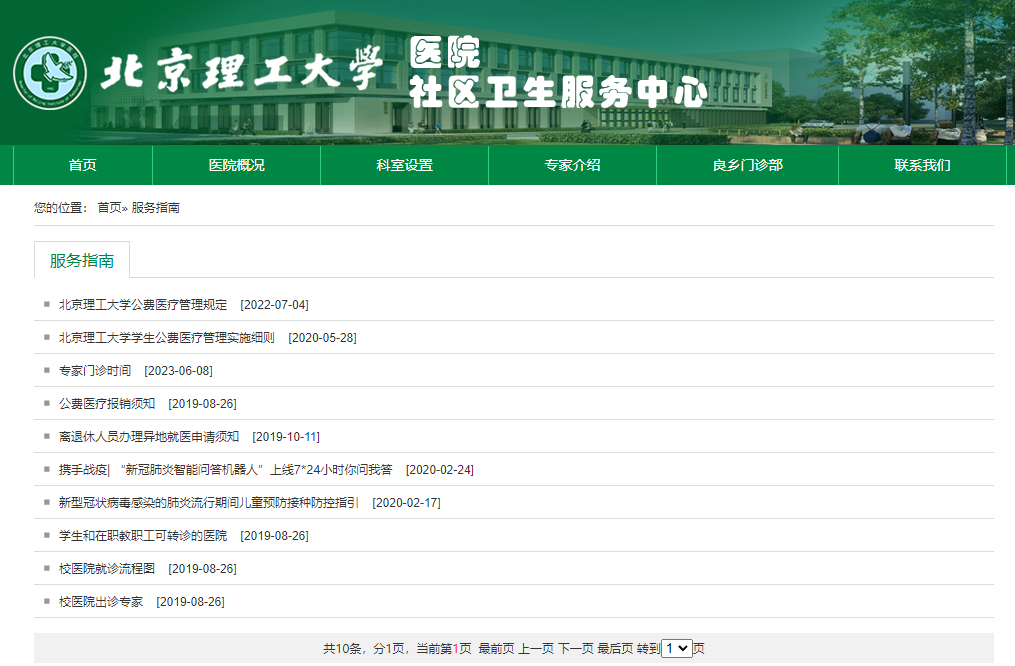This screenshot has width=1015, height=666.
Task: Open the 首页 navigation menu item
Action: pyautogui.click(x=82, y=165)
